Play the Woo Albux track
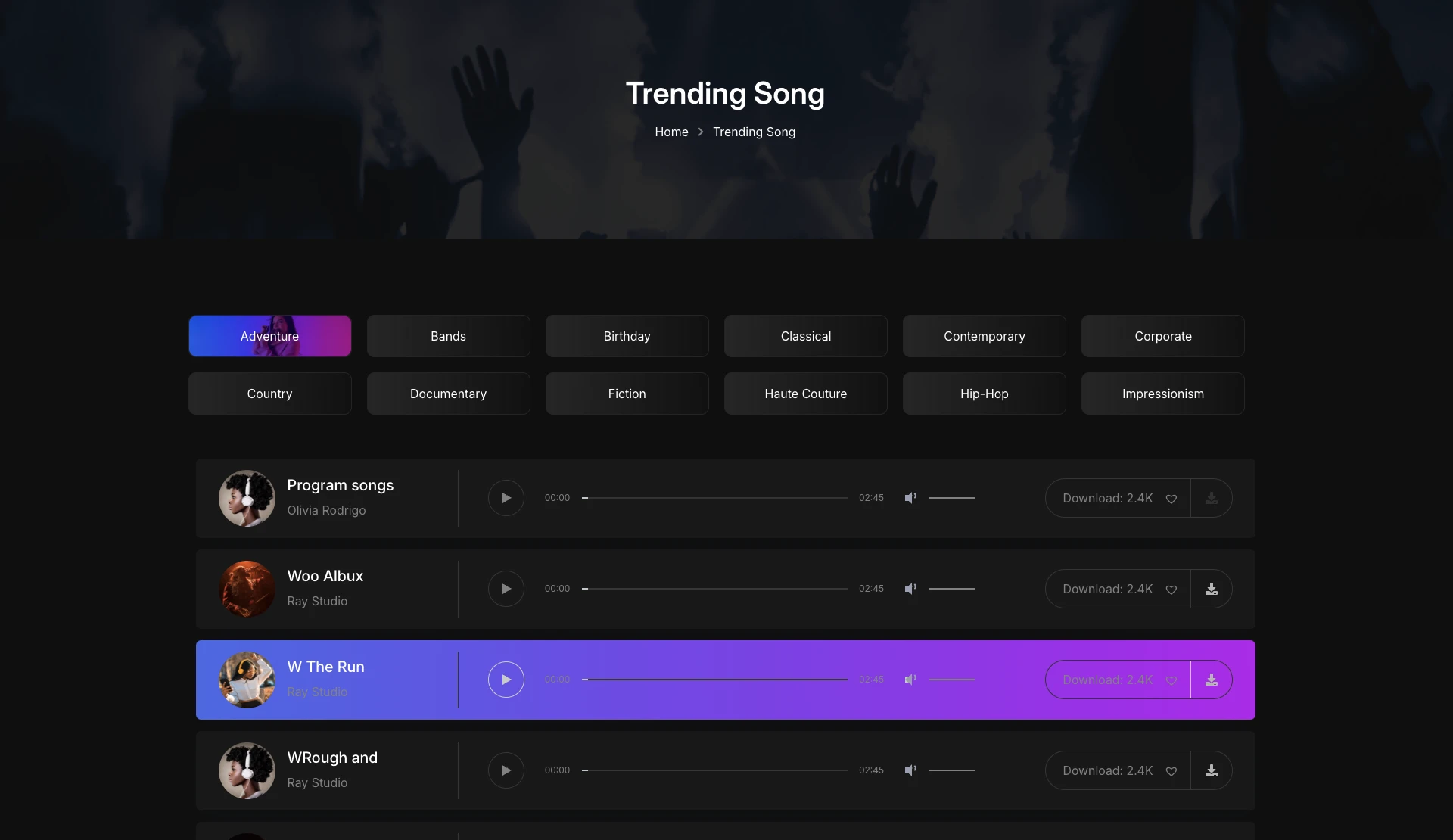The image size is (1453, 840). coord(506,589)
